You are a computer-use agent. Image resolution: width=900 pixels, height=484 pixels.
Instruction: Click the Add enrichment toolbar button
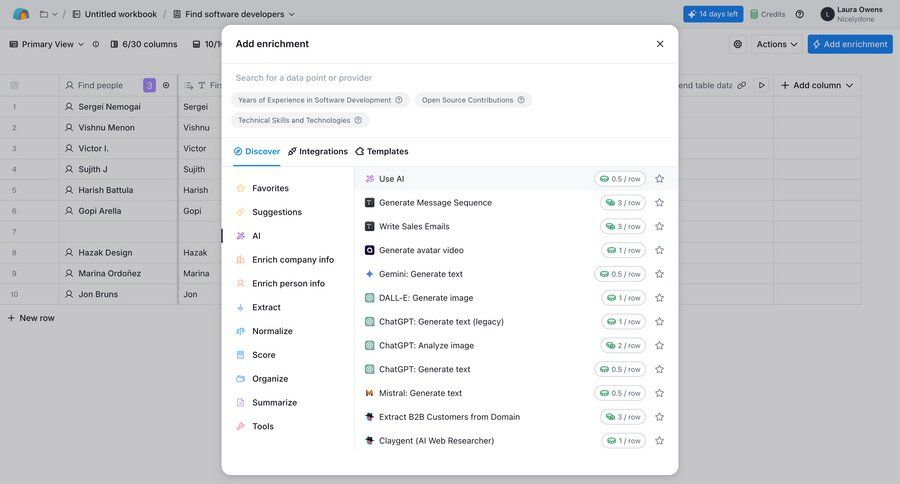click(x=850, y=44)
